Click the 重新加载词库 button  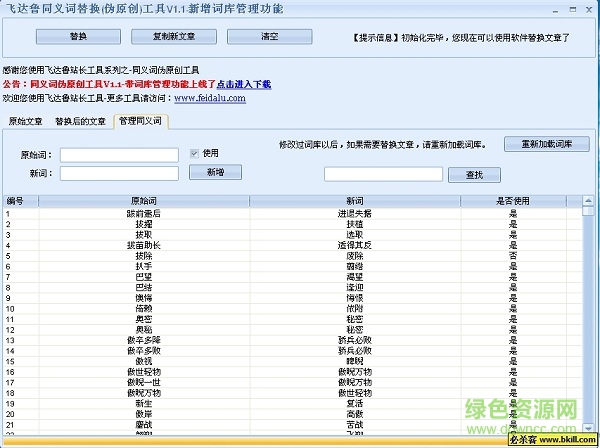546,144
